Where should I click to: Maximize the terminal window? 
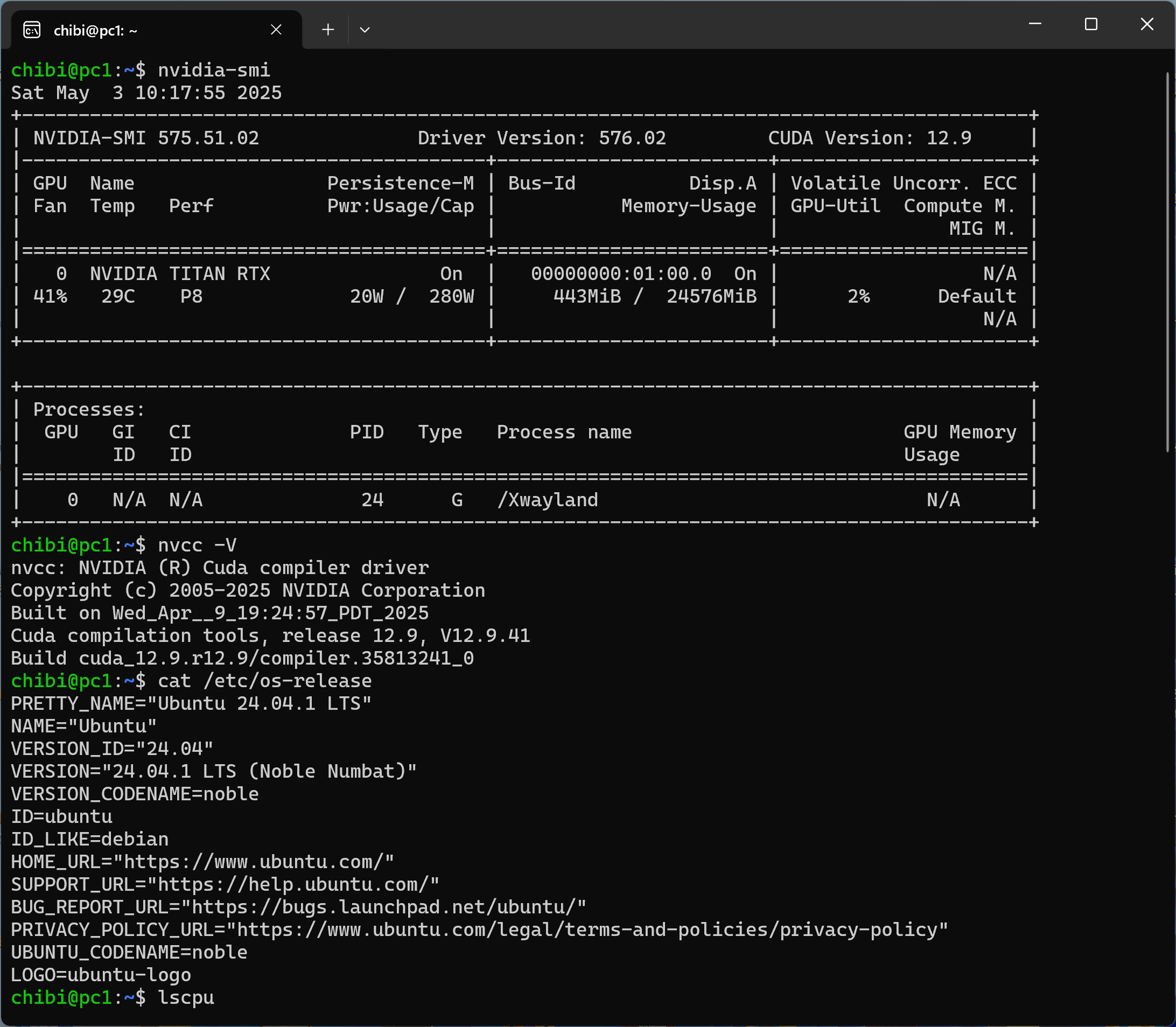tap(1090, 24)
